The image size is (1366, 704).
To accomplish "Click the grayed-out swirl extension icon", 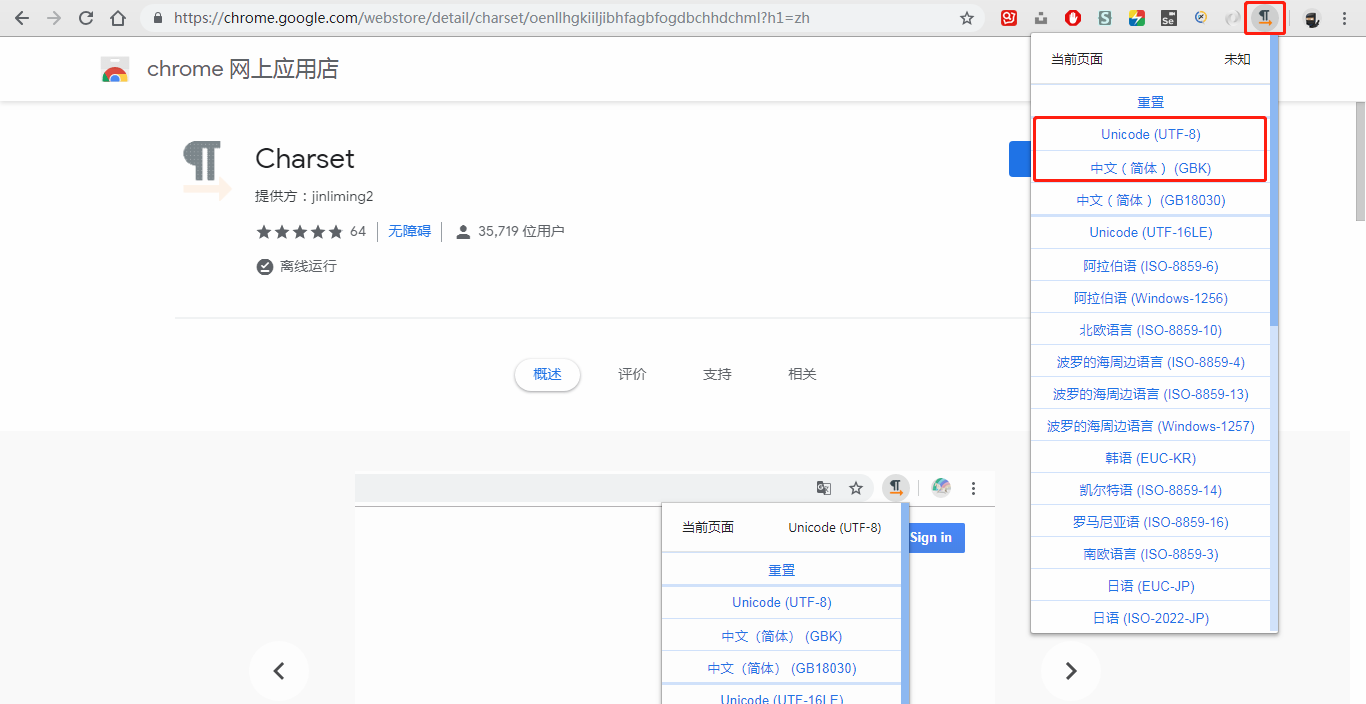I will (x=1233, y=18).
